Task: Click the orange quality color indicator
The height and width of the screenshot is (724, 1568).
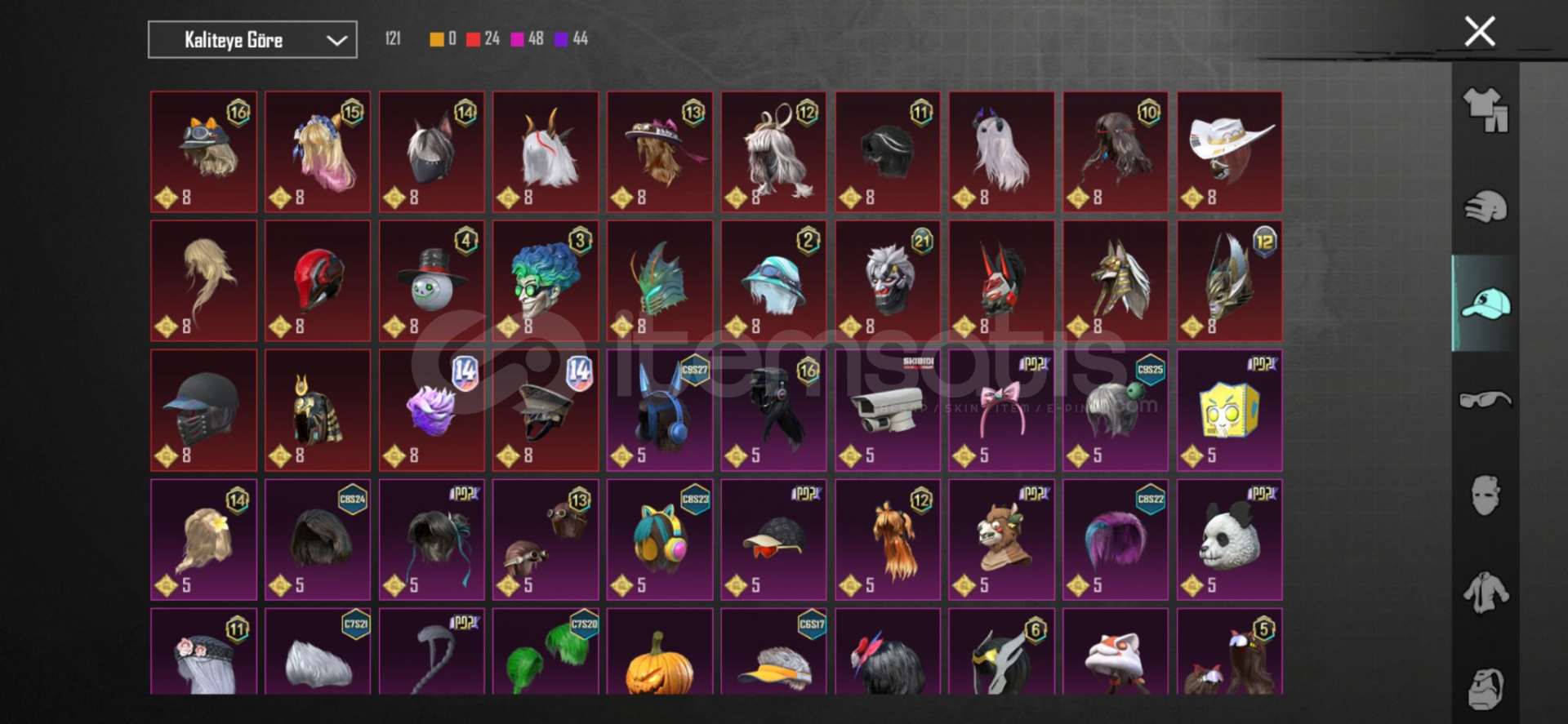Action: (x=437, y=38)
